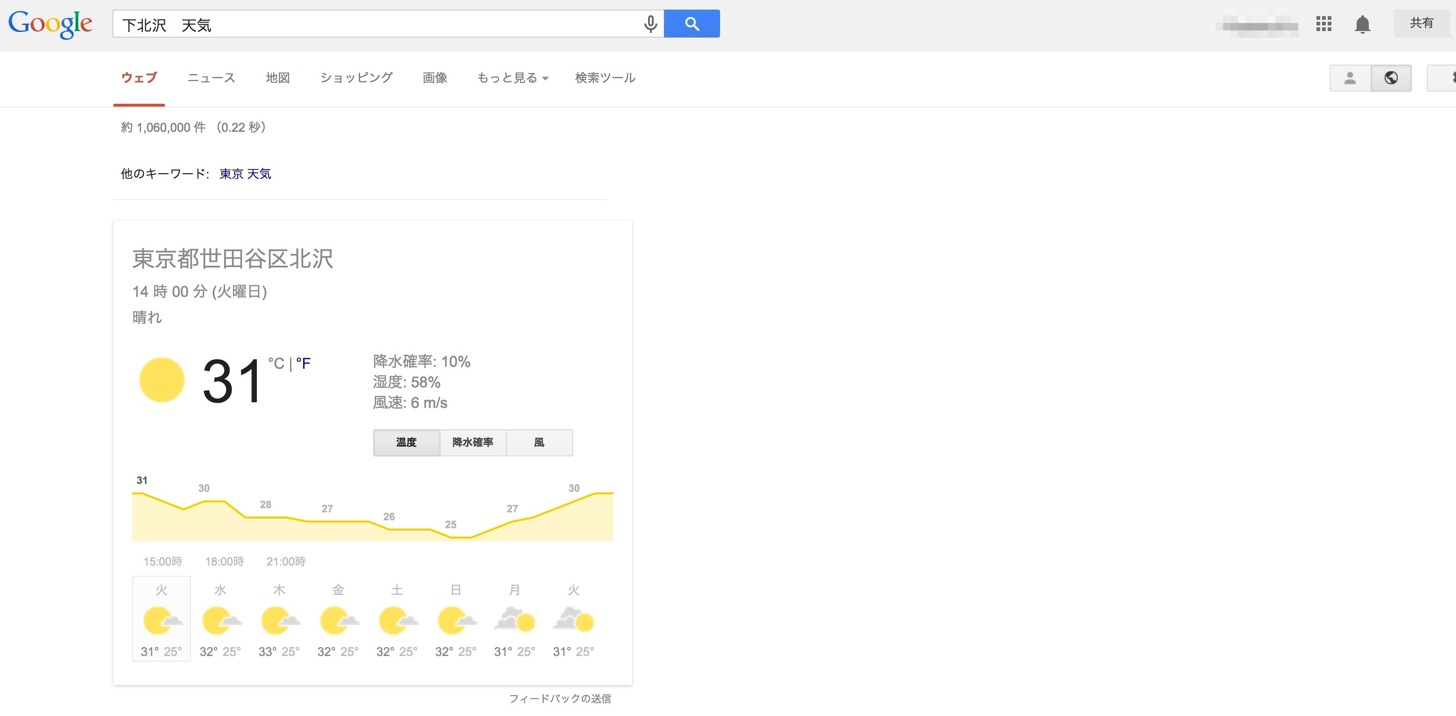Click the 共有 share button
This screenshot has width=1456, height=716.
pos(1422,24)
